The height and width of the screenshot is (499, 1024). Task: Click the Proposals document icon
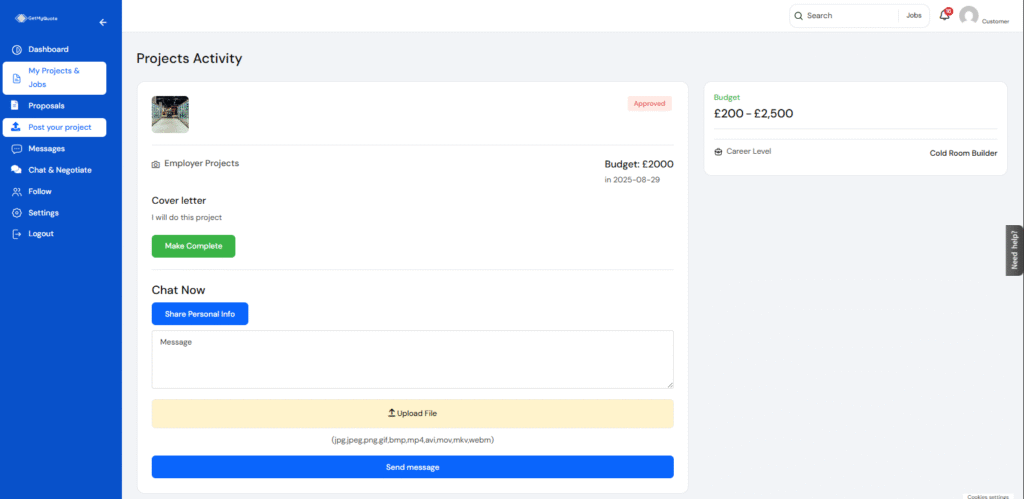16,105
